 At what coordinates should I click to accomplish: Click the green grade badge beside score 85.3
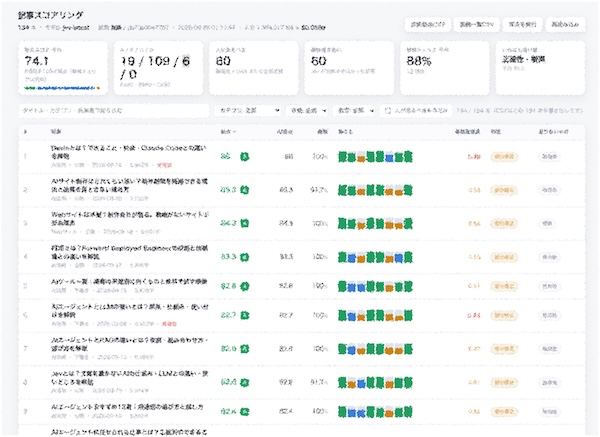[x=245, y=189]
